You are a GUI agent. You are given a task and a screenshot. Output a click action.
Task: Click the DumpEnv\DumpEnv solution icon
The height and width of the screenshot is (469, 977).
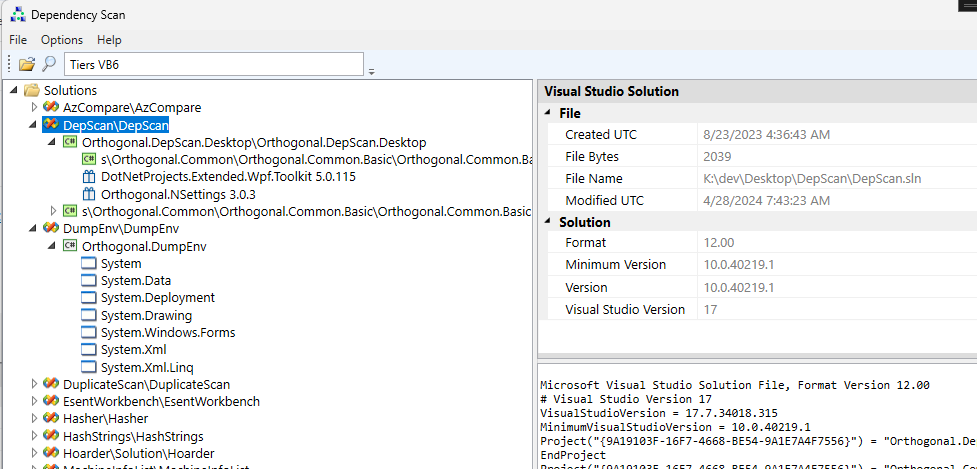tap(51, 229)
